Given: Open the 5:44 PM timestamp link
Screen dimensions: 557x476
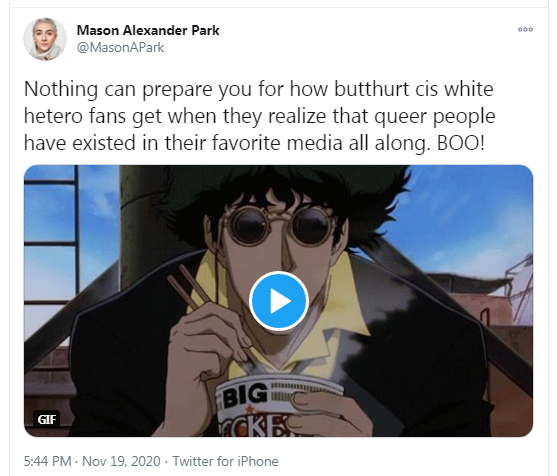Looking at the screenshot, I should point(48,461).
